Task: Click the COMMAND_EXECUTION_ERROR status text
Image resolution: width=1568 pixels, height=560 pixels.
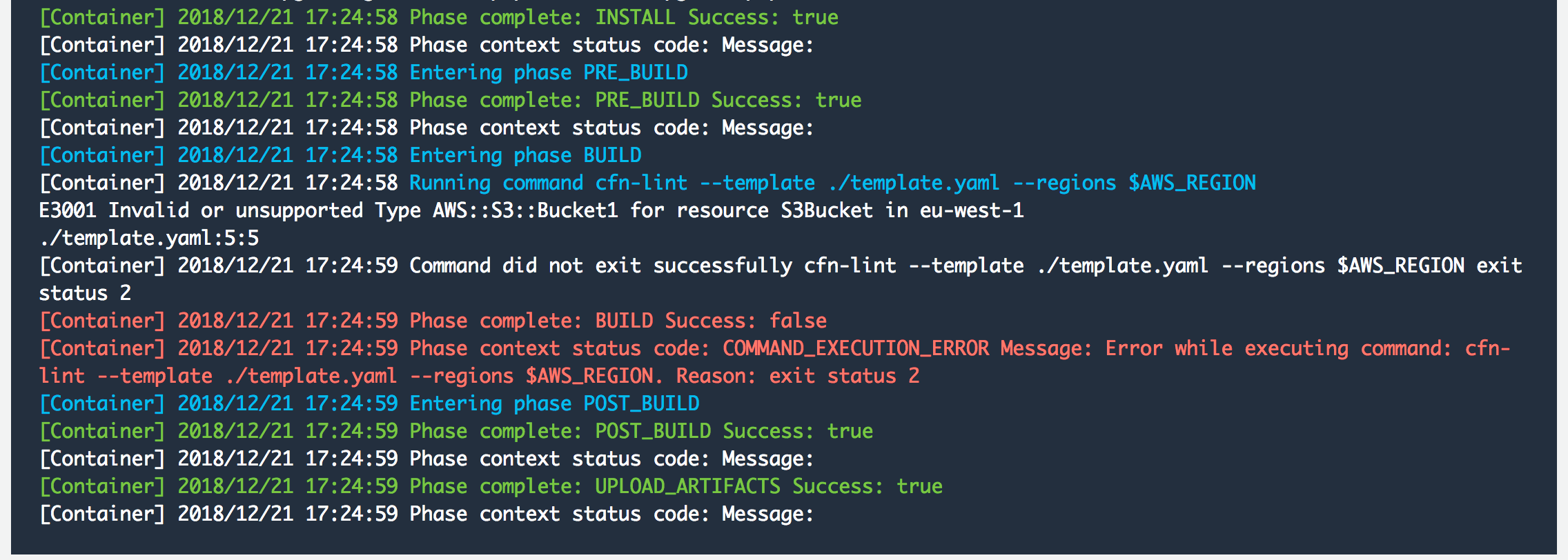Action: click(x=856, y=348)
